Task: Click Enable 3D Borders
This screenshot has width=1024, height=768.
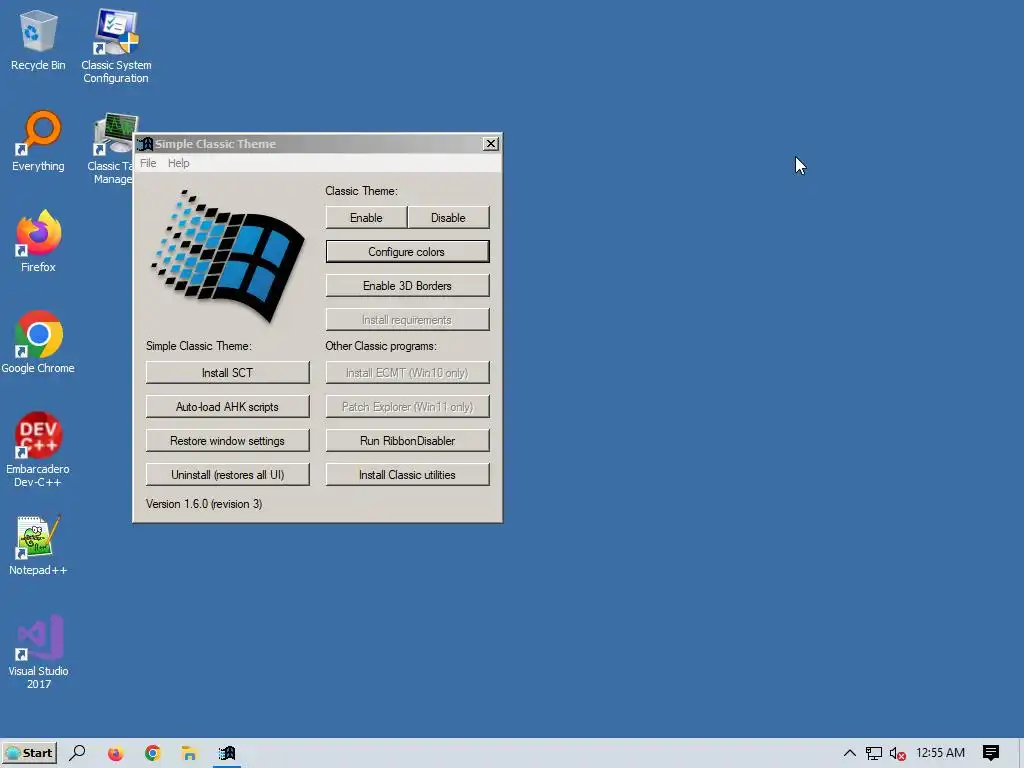Action: point(408,285)
